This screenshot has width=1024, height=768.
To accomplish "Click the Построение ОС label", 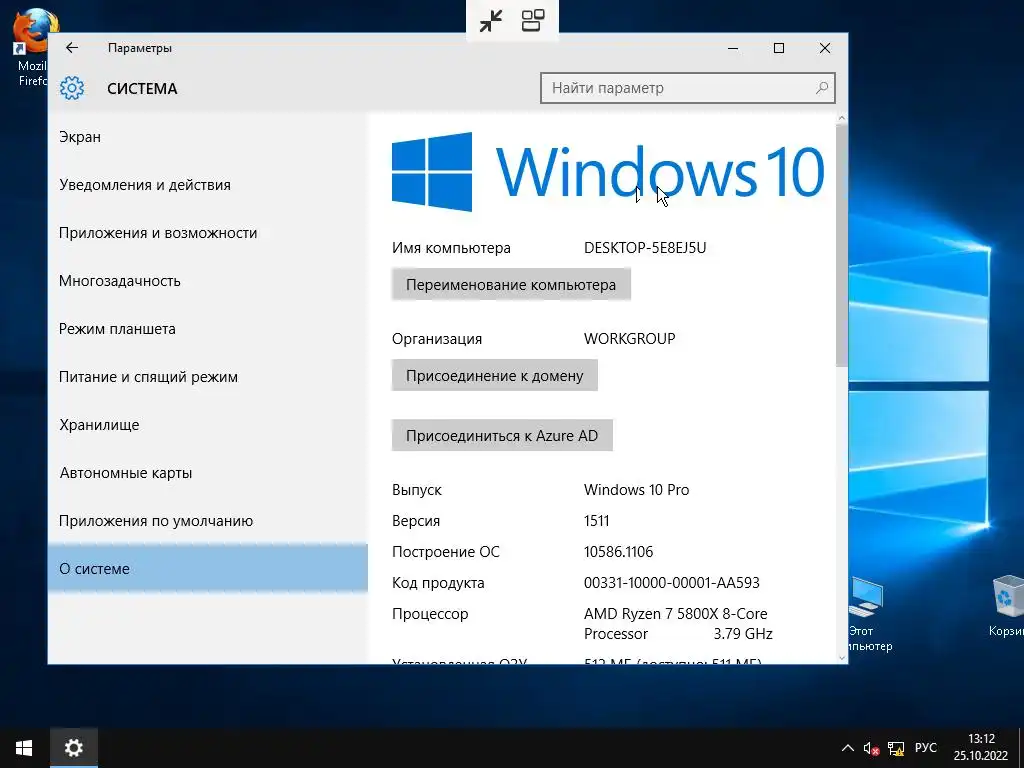I will (x=445, y=552).
